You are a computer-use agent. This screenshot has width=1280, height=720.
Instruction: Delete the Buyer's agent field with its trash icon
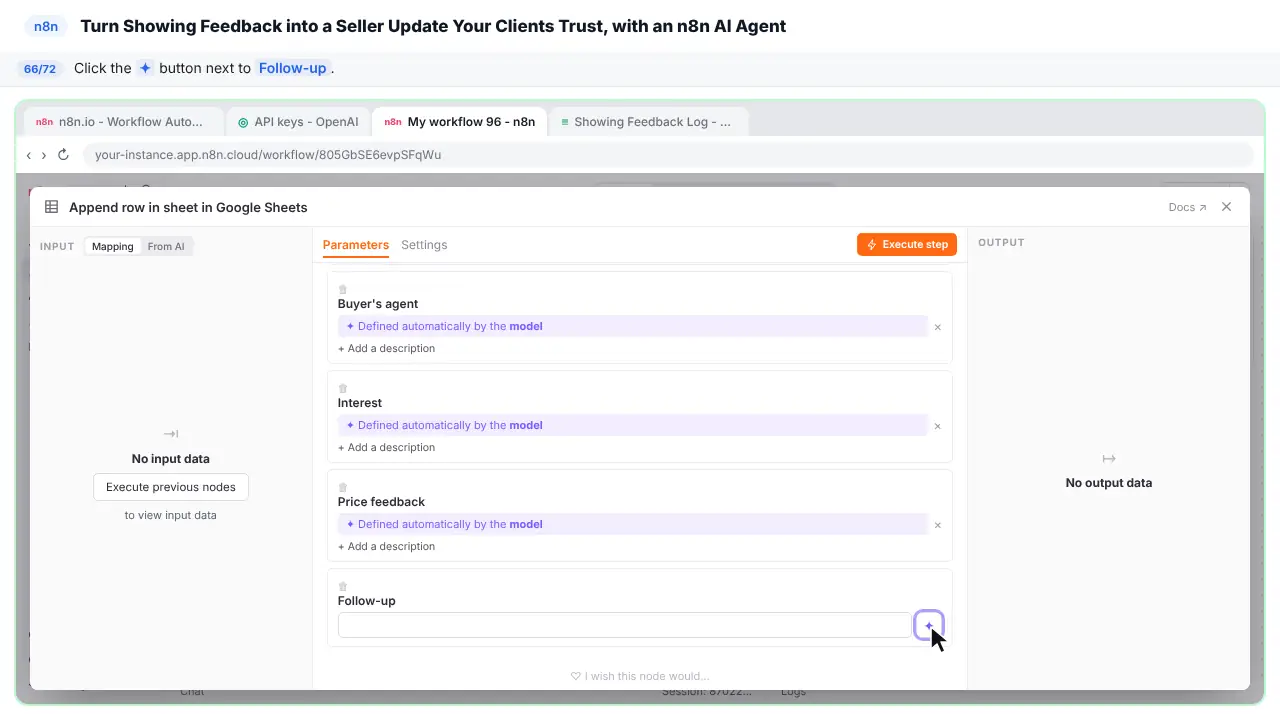tap(343, 290)
